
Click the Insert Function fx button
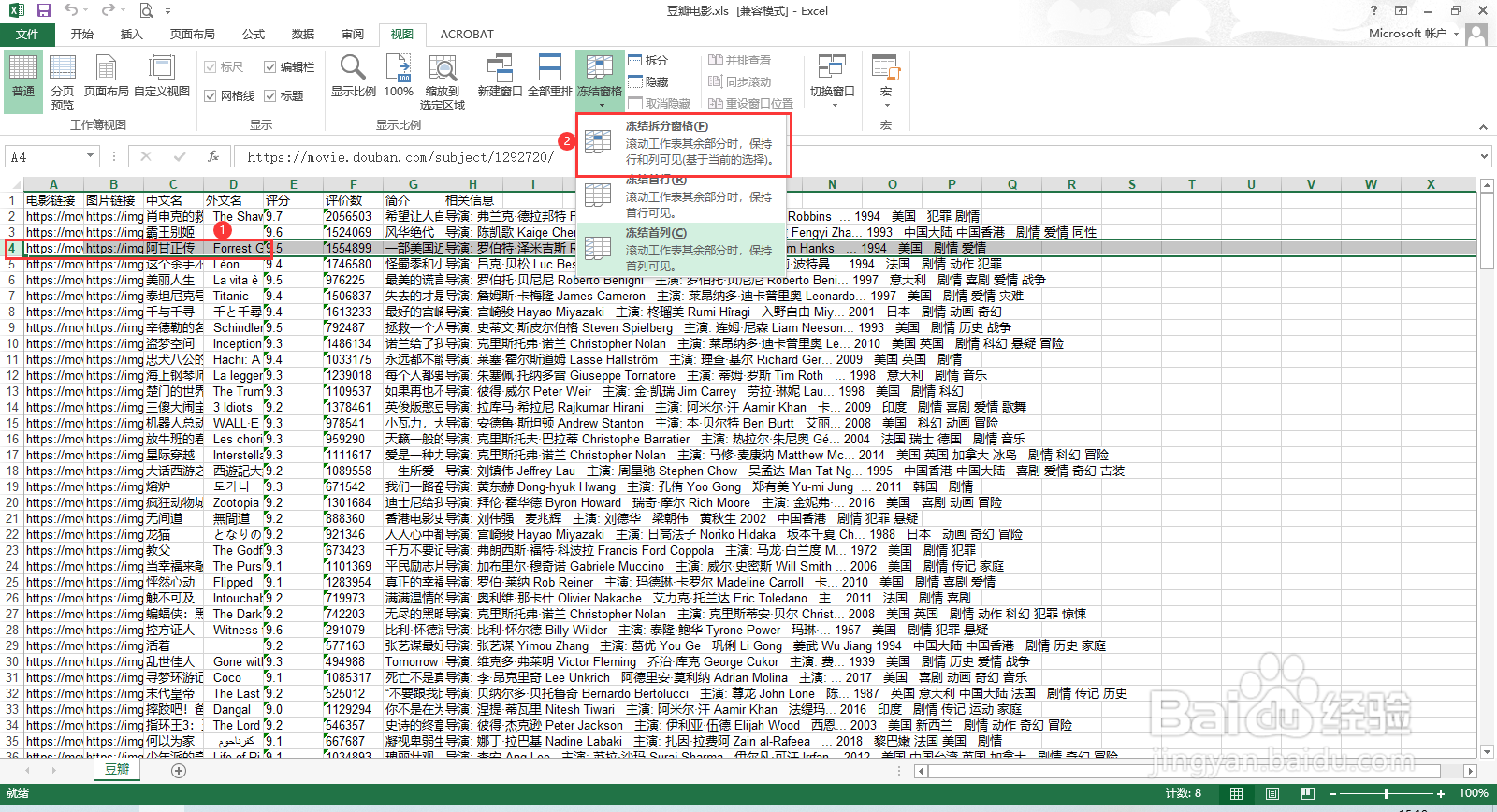pos(213,156)
